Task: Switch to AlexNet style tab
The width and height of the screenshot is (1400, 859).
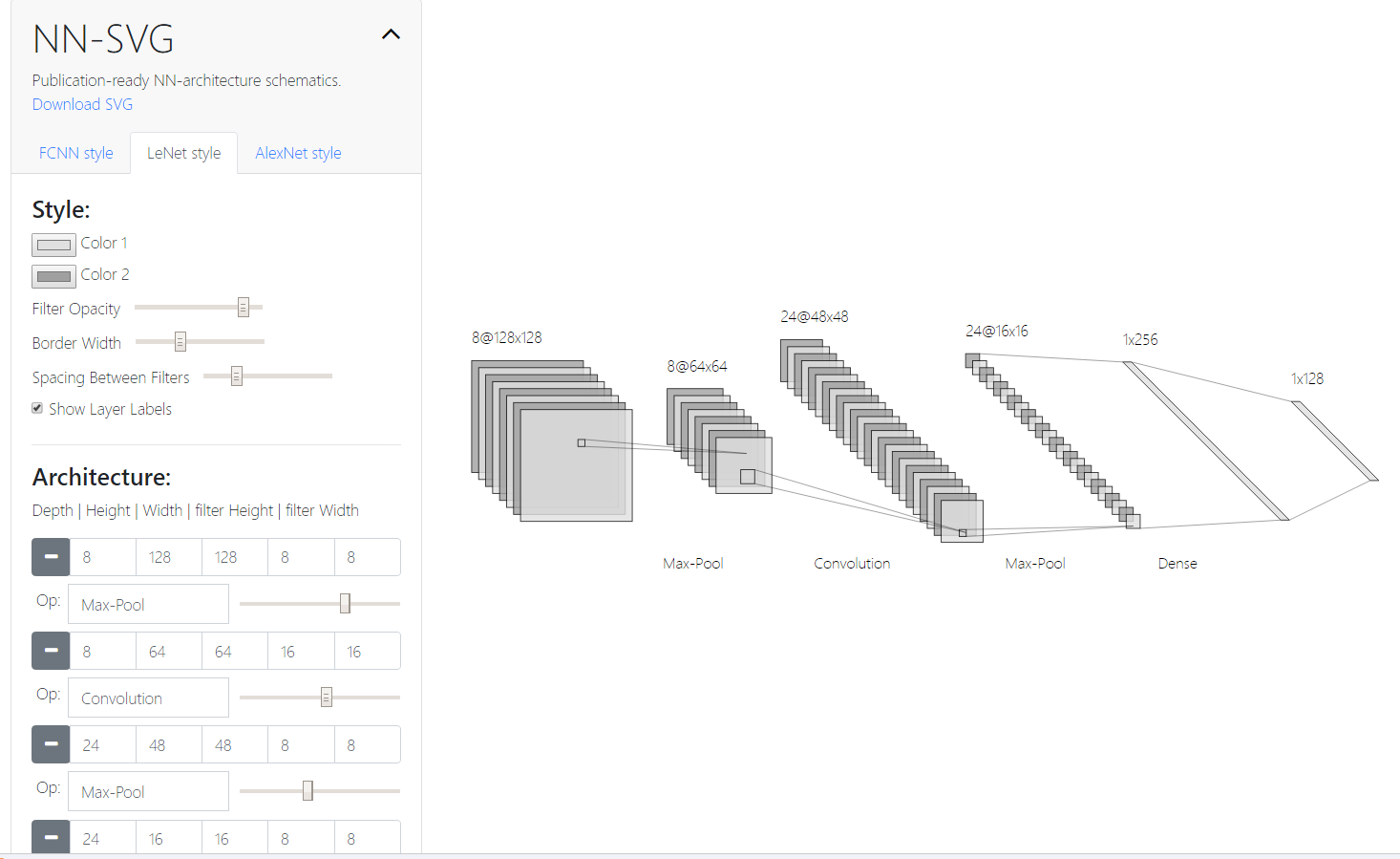Action: point(298,153)
